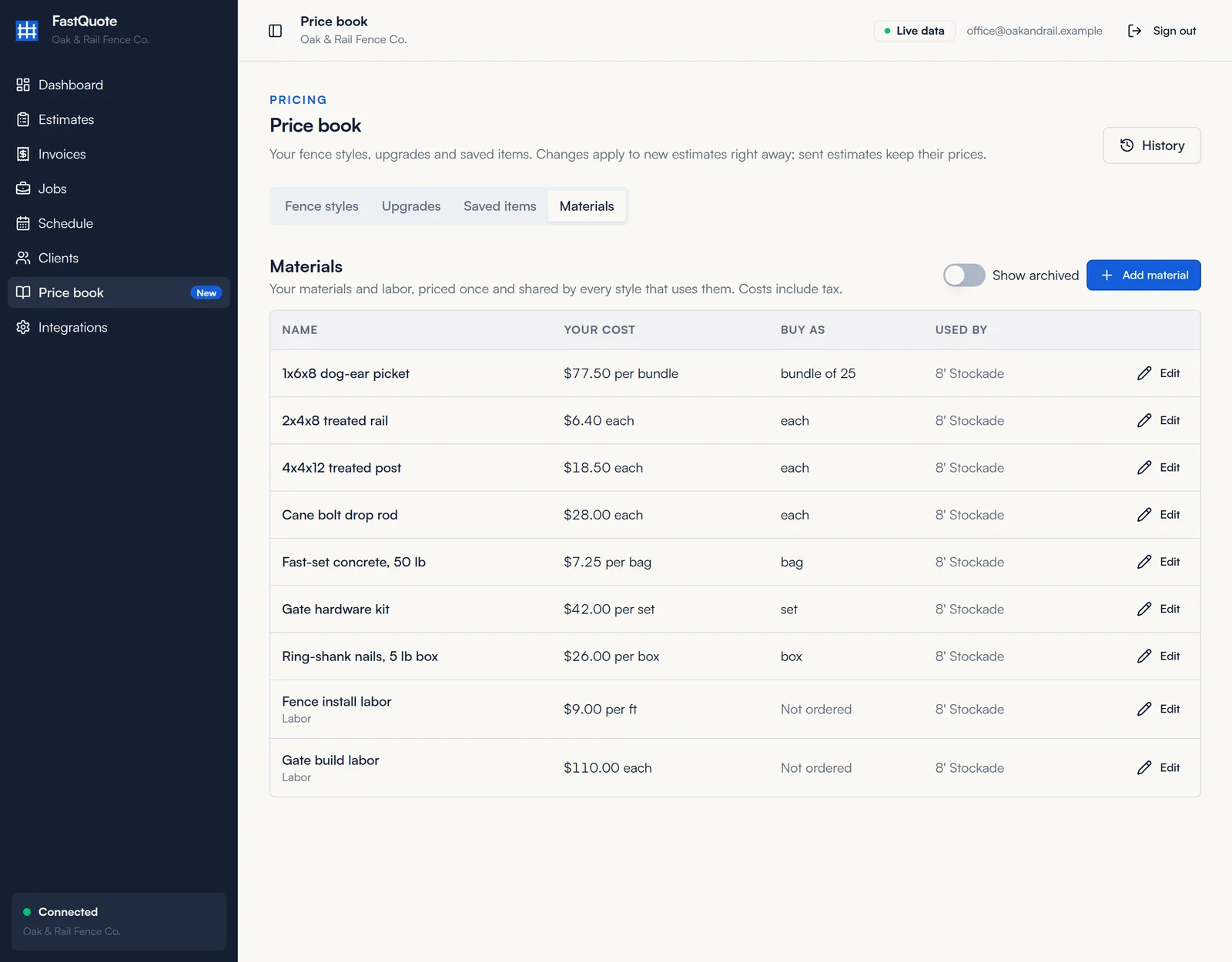Image resolution: width=1232 pixels, height=962 pixels.
Task: Open the Schedule page
Action: point(119,223)
